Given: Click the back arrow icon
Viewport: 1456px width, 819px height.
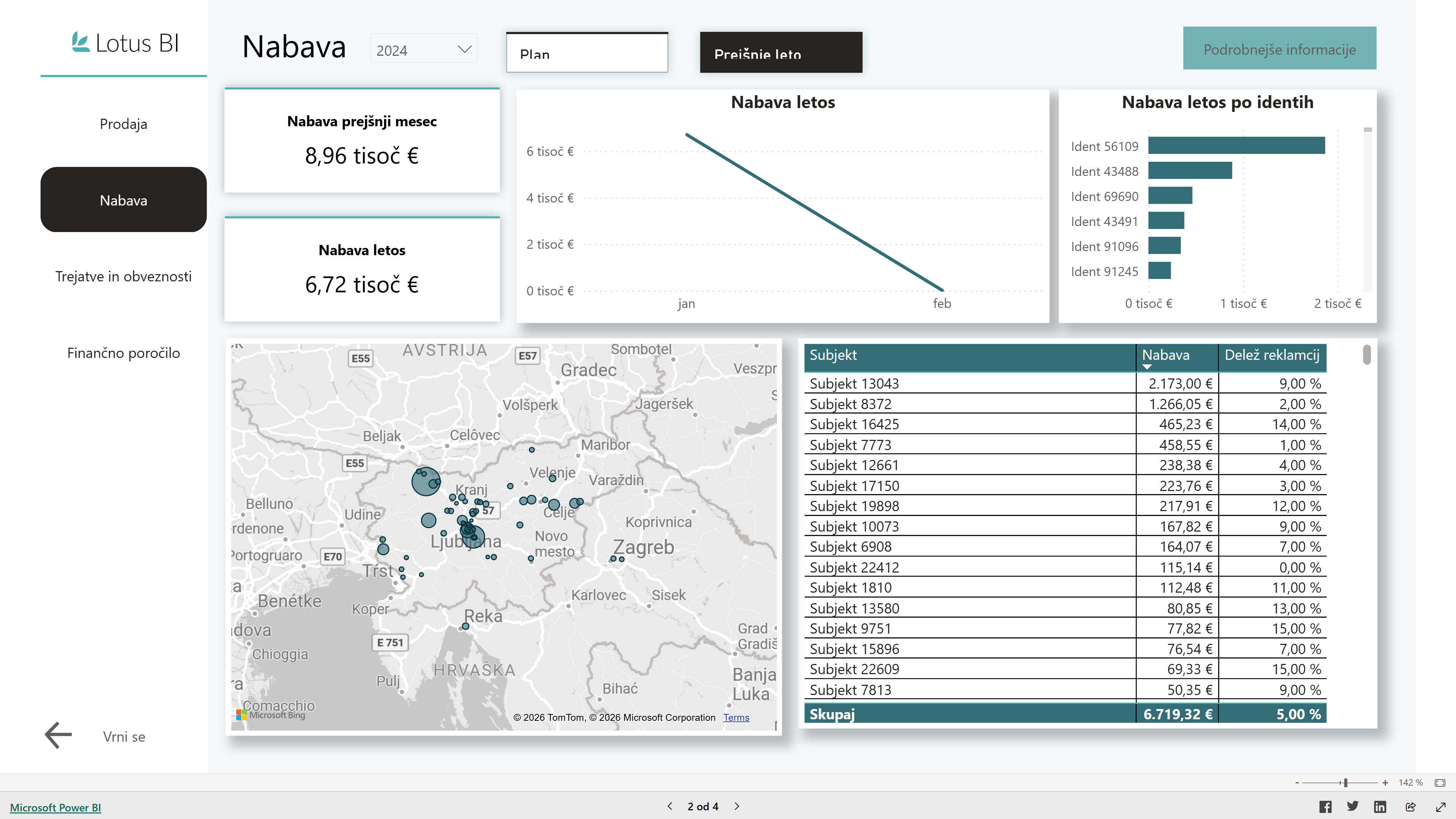Looking at the screenshot, I should click(58, 735).
